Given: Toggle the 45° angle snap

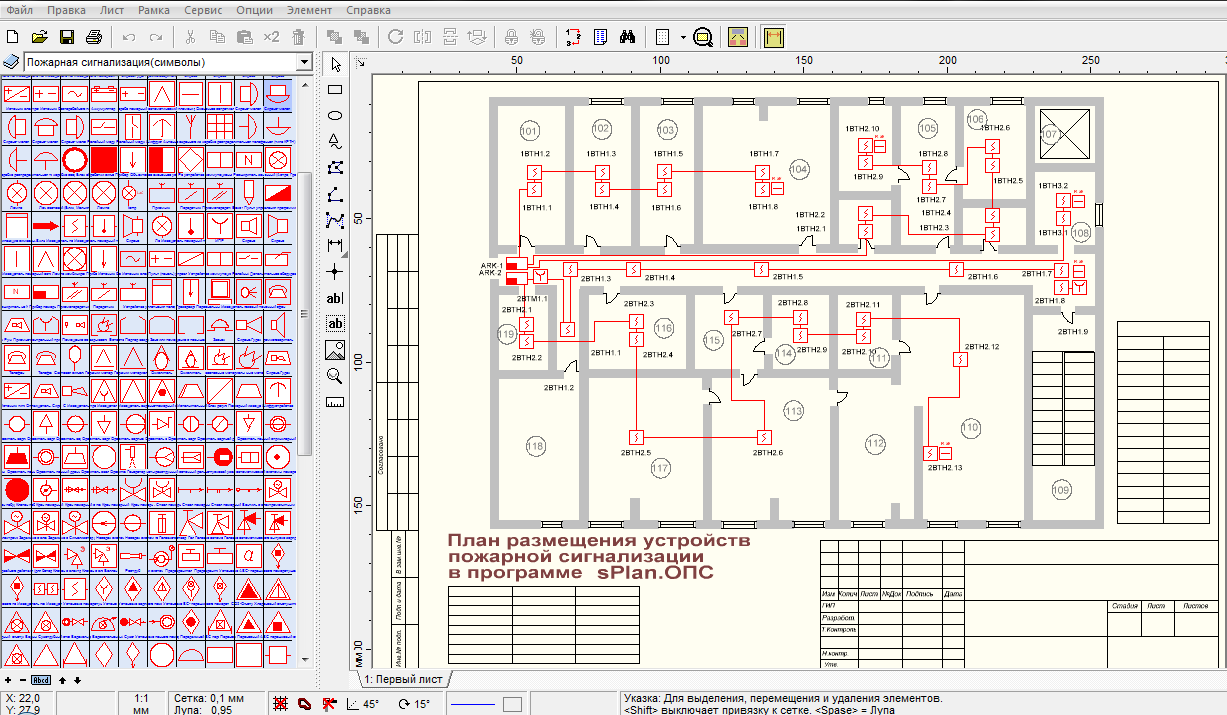Looking at the screenshot, I should tap(363, 704).
